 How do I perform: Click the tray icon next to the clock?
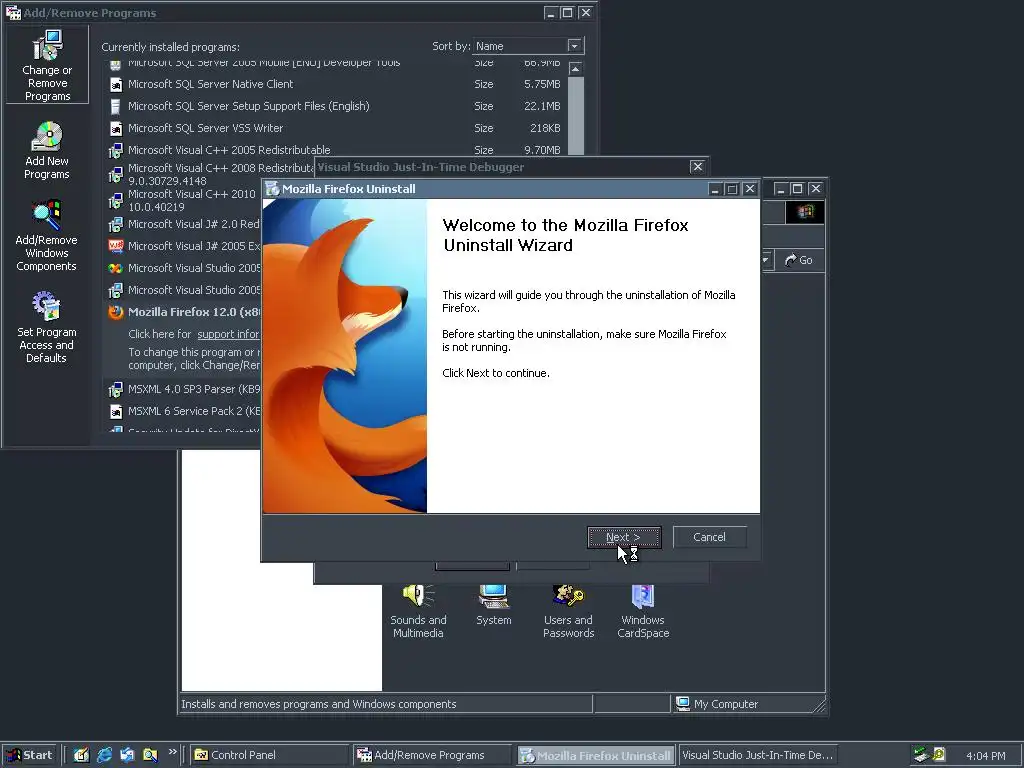point(939,755)
